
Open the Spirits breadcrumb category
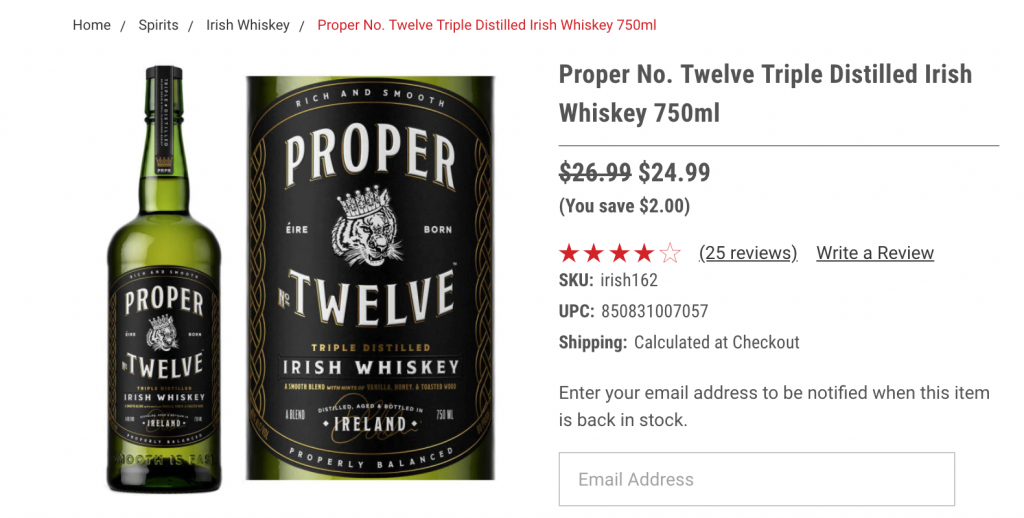pyautogui.click(x=159, y=25)
